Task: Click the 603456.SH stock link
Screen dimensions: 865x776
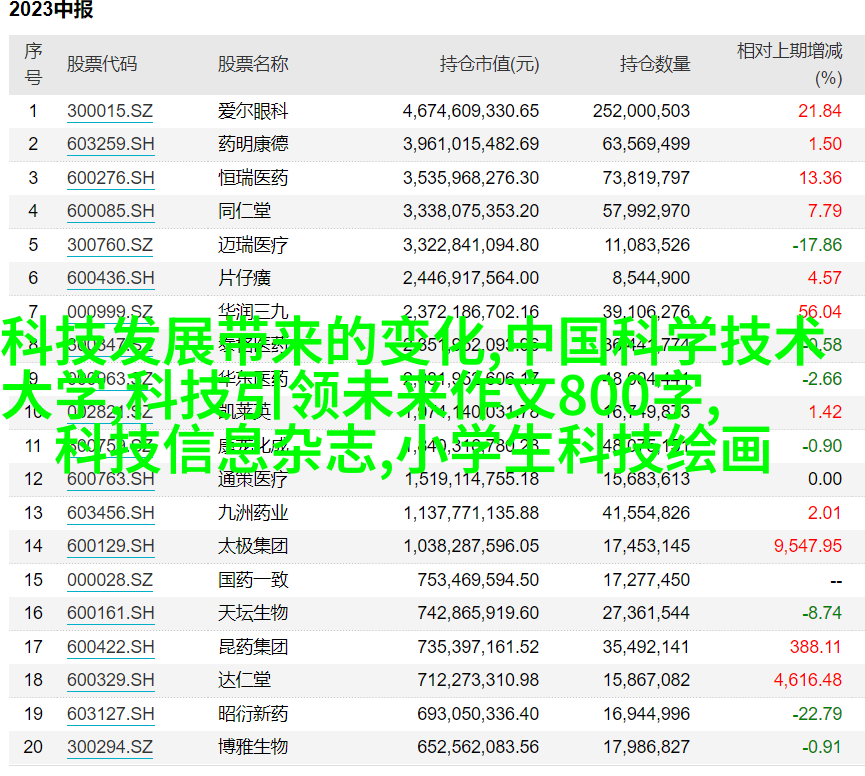Action: [x=110, y=513]
